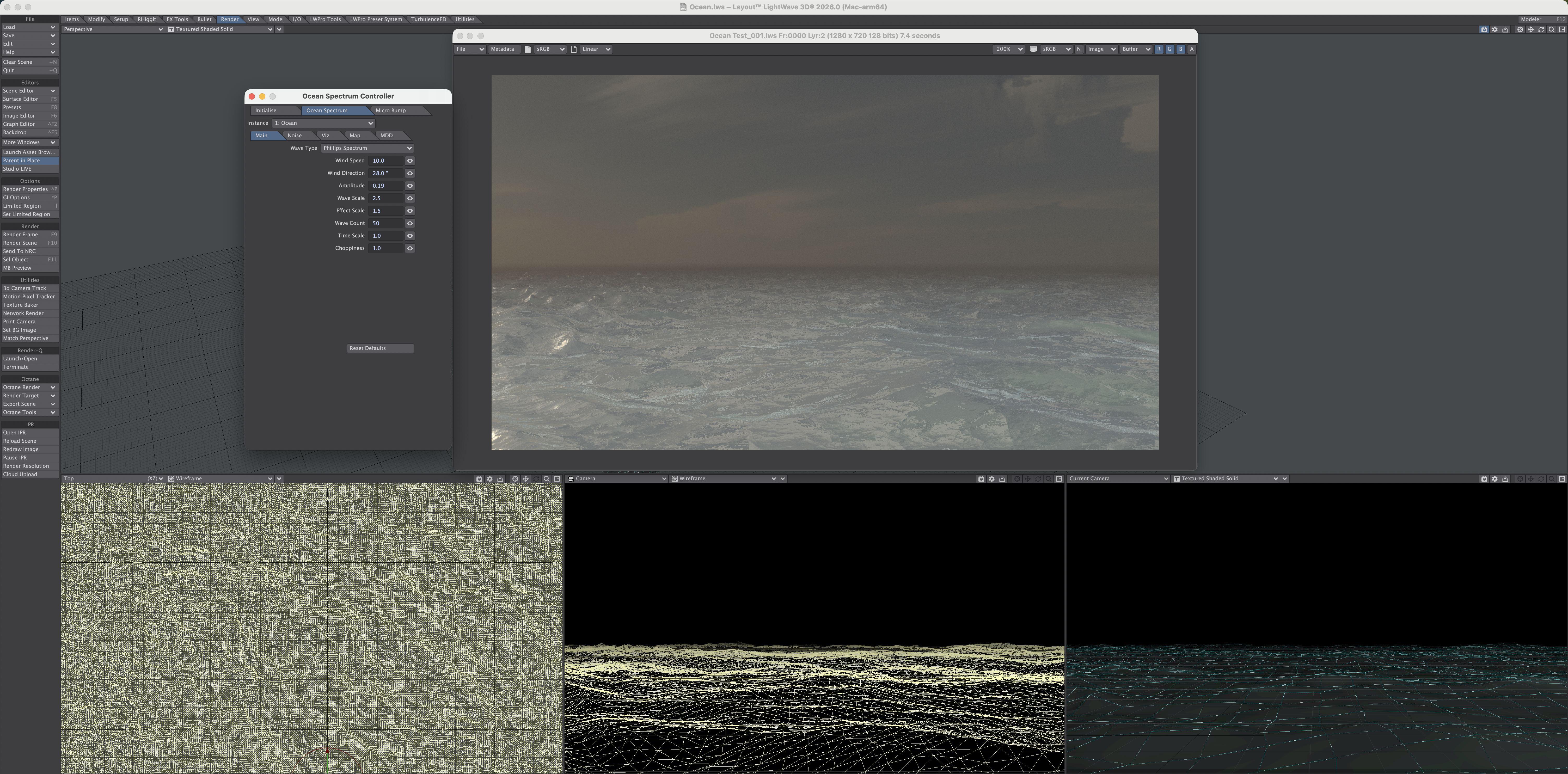This screenshot has width=1568, height=774.
Task: Toggle maximize layout icon in Top viewport
Action: pos(557,479)
